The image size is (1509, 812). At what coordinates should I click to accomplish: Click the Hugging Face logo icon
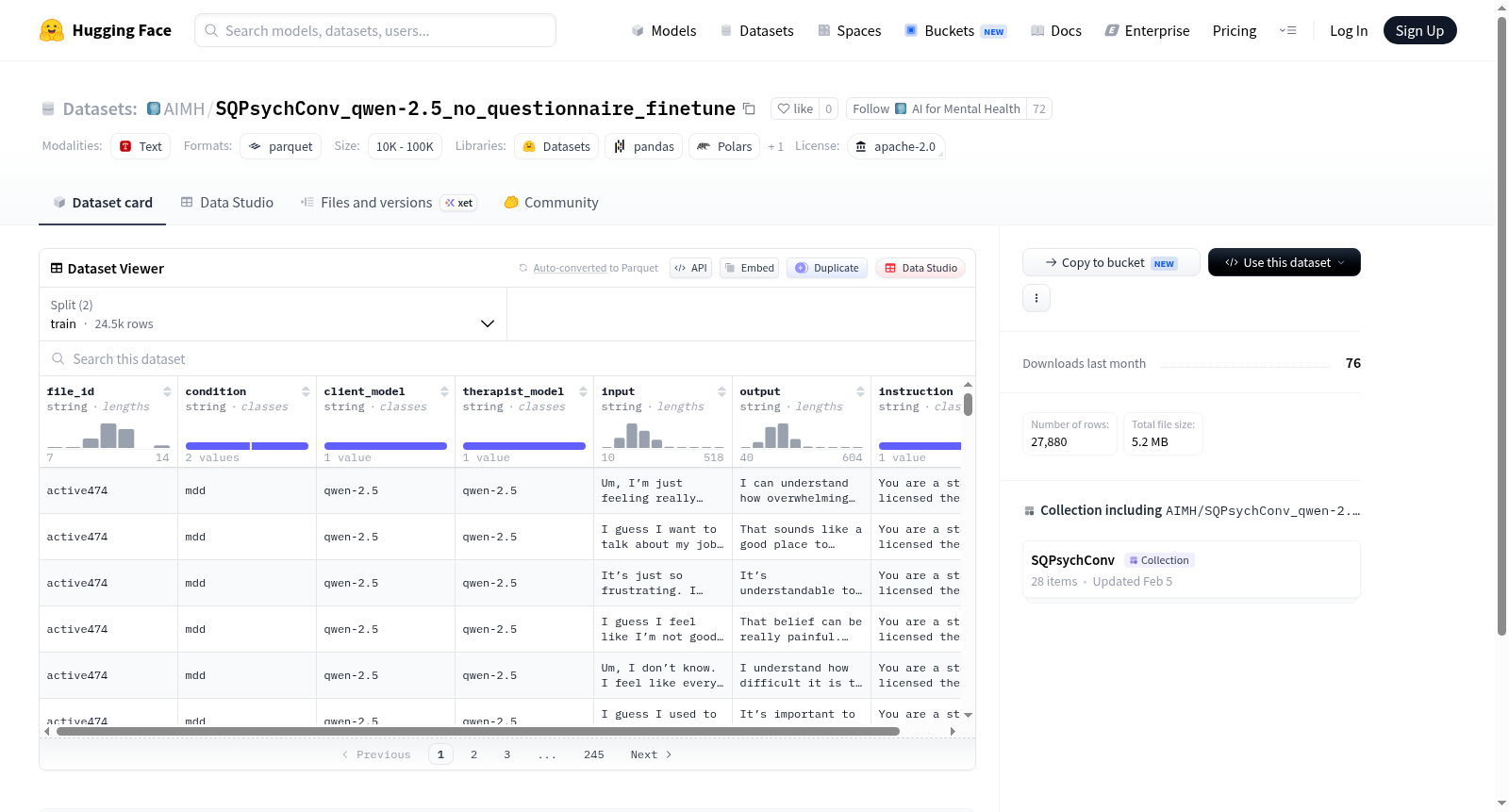coord(52,30)
